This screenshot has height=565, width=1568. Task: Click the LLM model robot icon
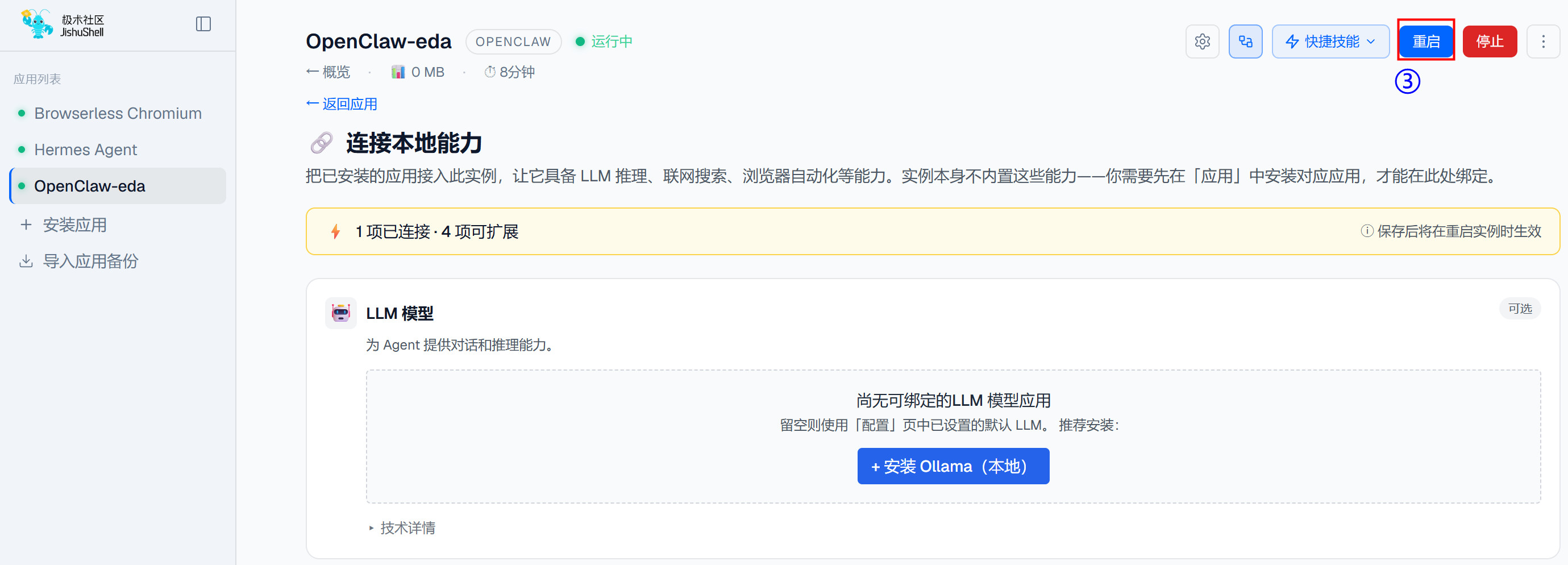(340, 313)
